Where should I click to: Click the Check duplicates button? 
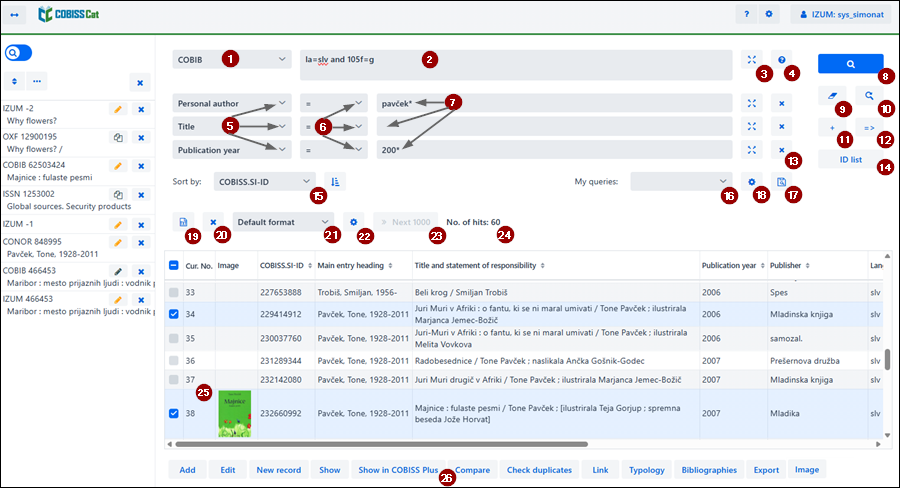pyautogui.click(x=539, y=470)
